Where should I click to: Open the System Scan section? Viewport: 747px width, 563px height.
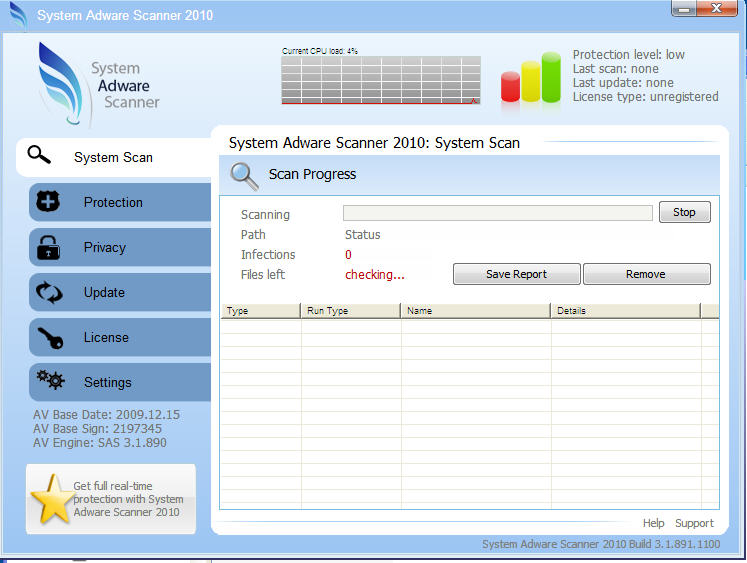click(114, 157)
